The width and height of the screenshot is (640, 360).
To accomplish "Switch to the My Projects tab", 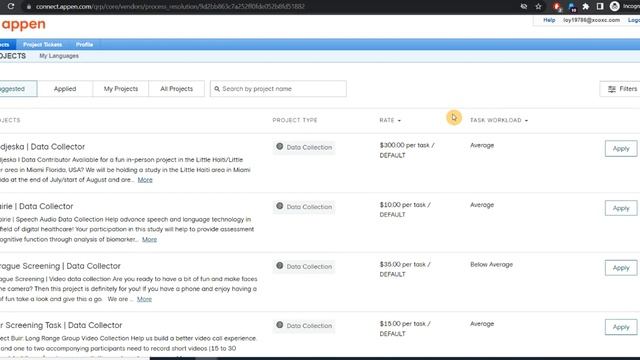I will tap(121, 89).
